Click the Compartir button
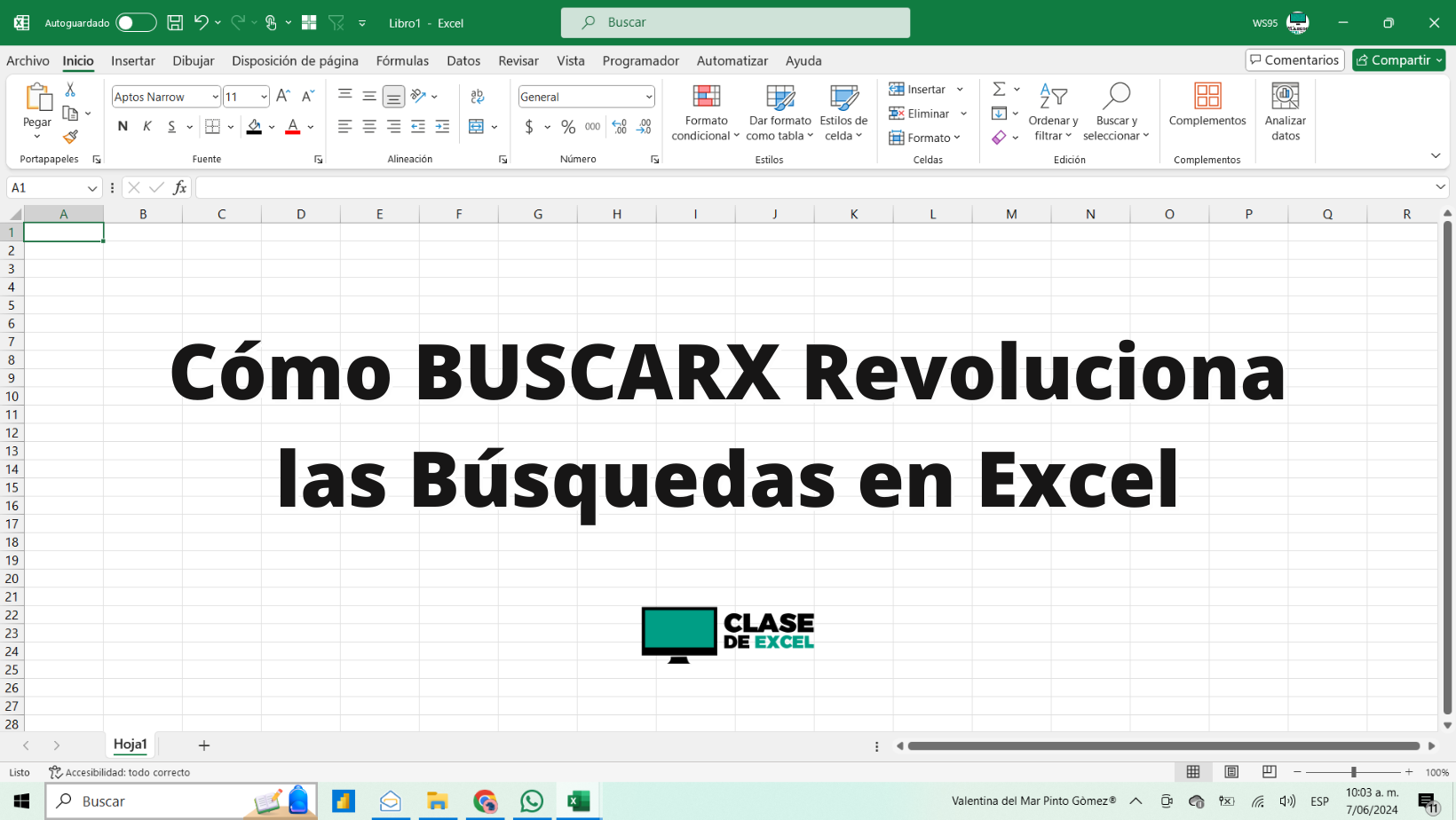Screen dimensions: 1456x820 click(1398, 59)
